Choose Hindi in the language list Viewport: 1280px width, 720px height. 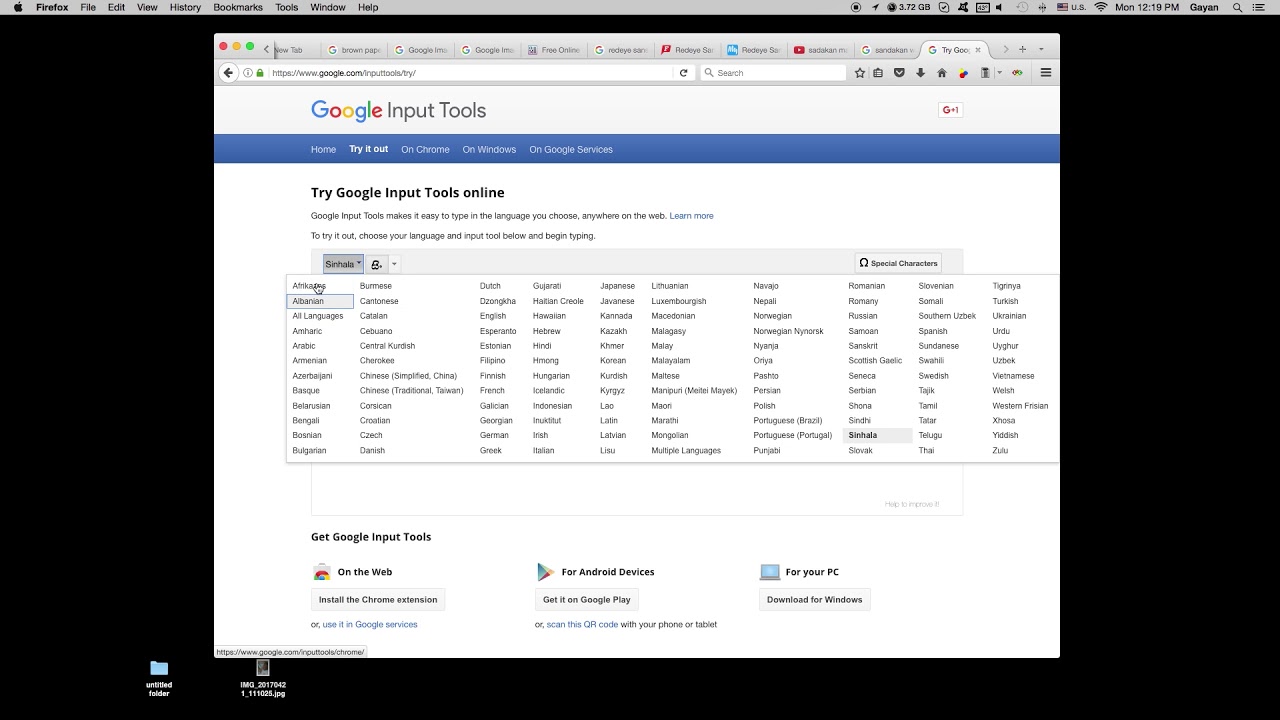(542, 346)
